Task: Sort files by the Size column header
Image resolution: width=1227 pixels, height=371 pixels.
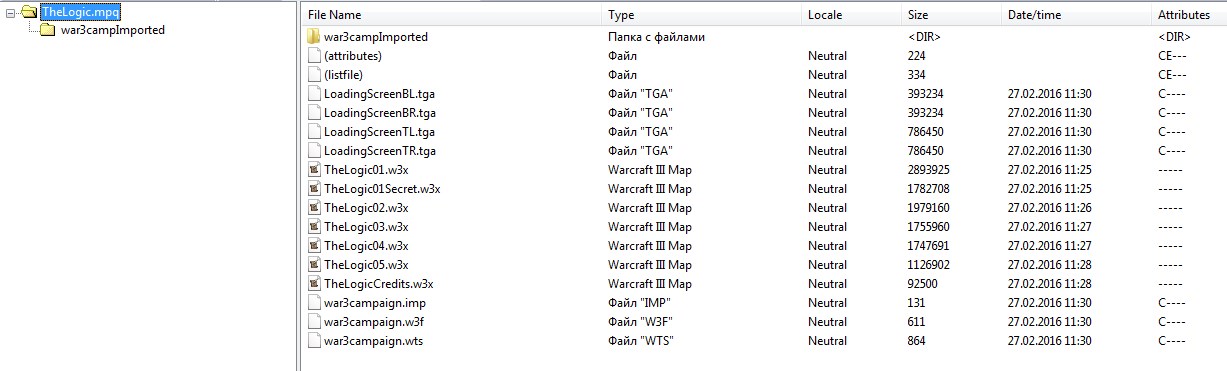Action: 952,15
